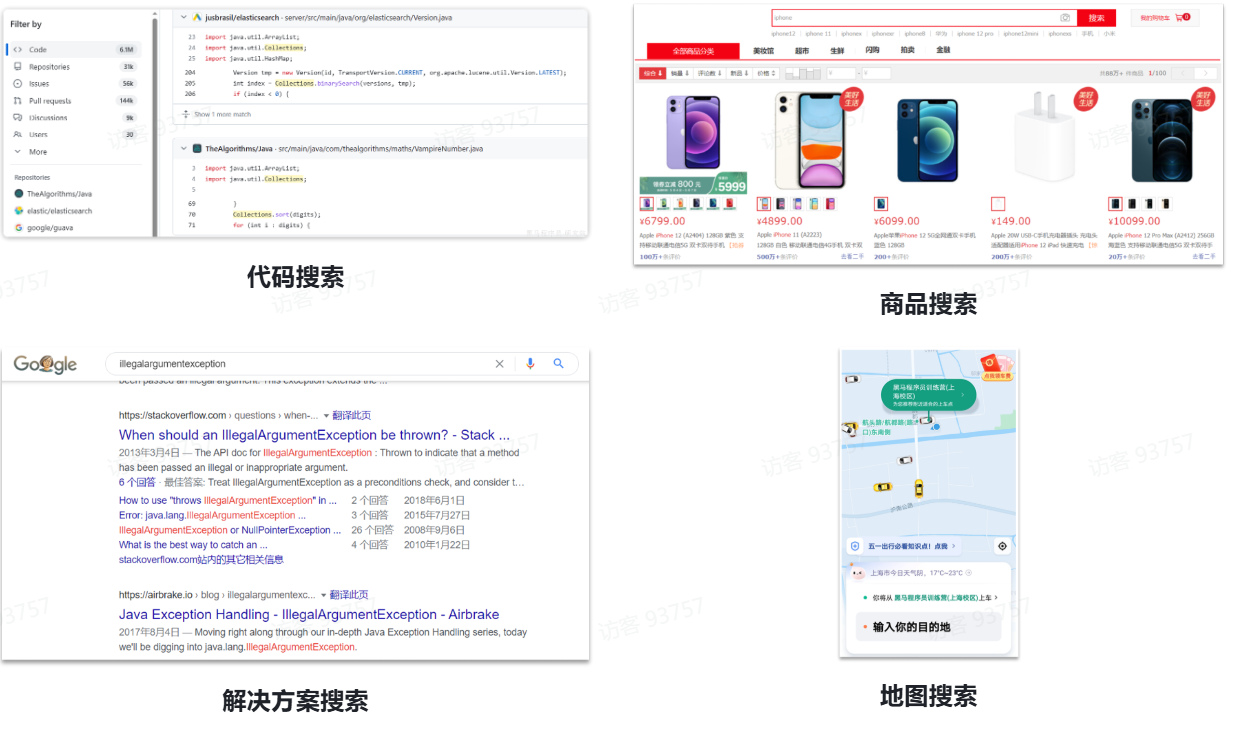Click stackoverflow.com站内的其它相关信息 link
Viewport: 1246px width, 738px height.
tap(201, 560)
